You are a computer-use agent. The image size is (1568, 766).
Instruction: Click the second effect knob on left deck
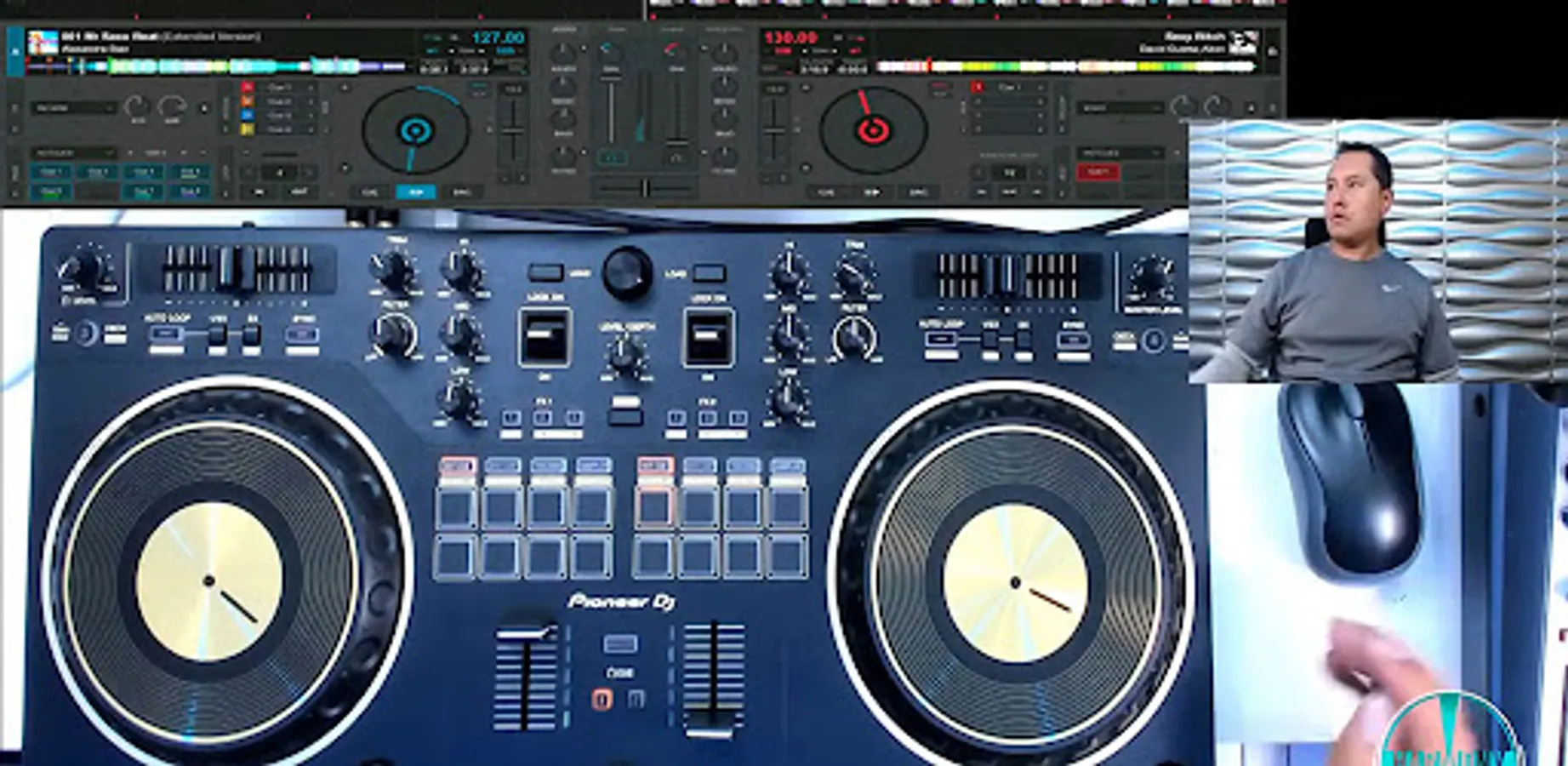[x=172, y=106]
